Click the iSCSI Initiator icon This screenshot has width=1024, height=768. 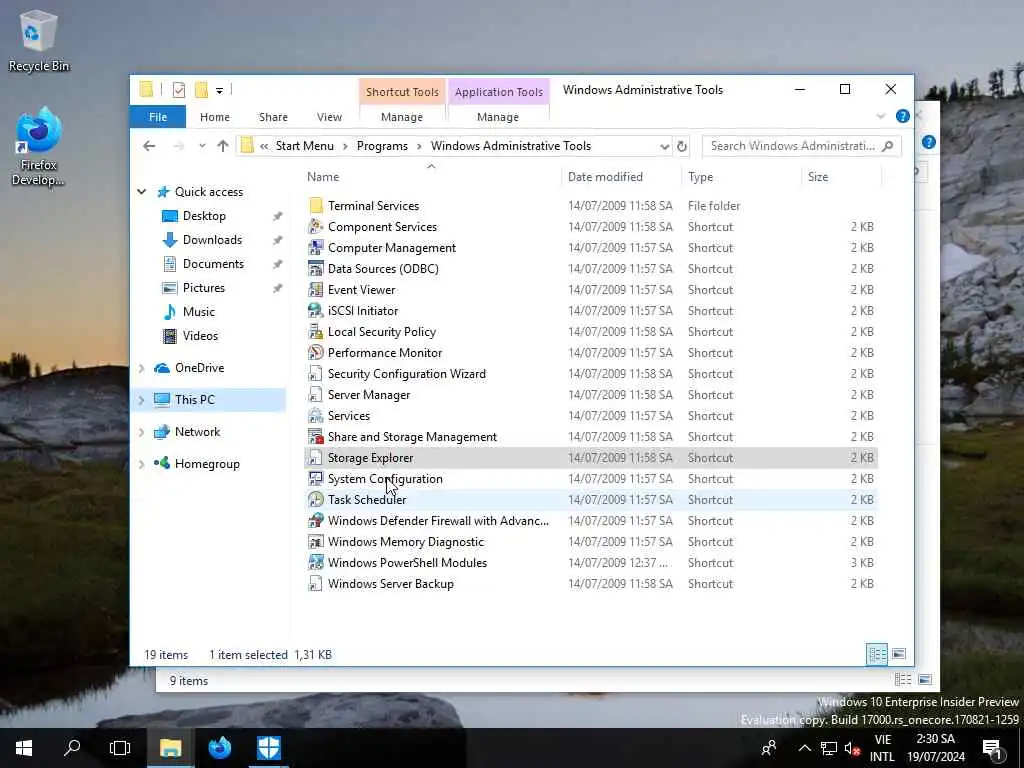pos(316,310)
